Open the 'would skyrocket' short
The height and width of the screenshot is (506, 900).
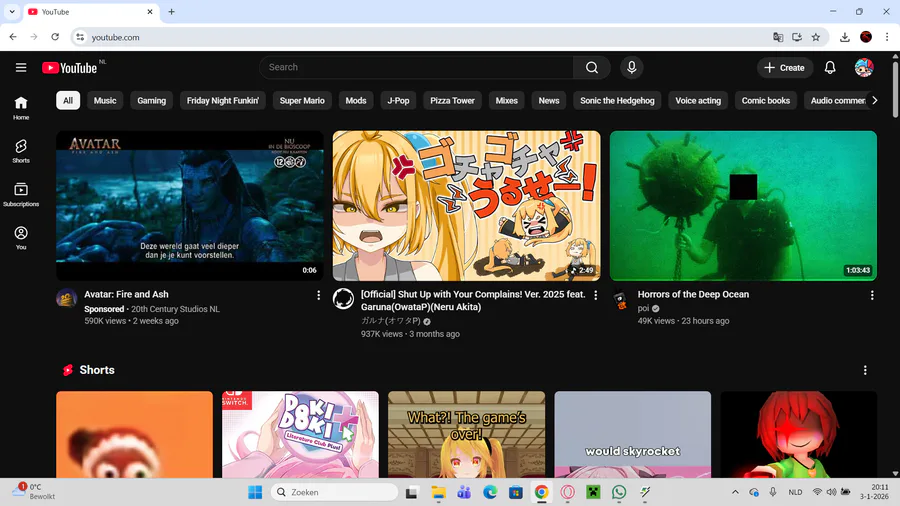pyautogui.click(x=633, y=434)
